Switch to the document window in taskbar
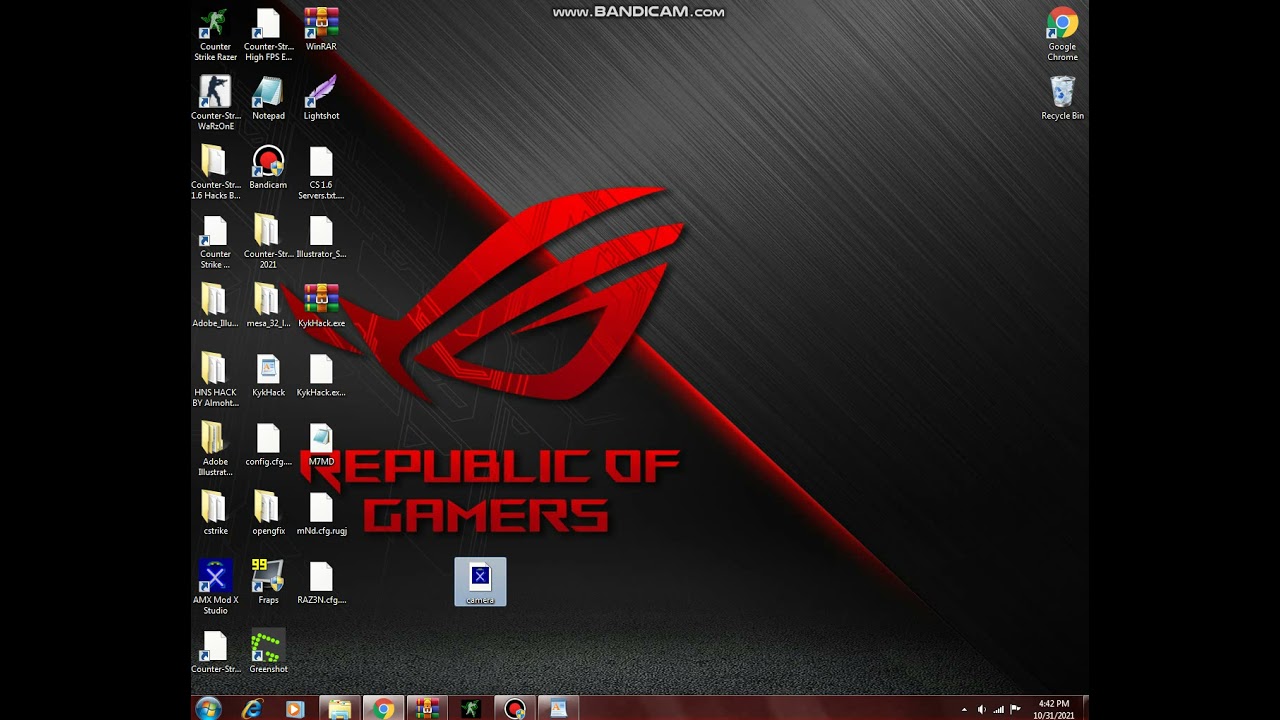Screen dimensions: 1280x720 pos(558,709)
